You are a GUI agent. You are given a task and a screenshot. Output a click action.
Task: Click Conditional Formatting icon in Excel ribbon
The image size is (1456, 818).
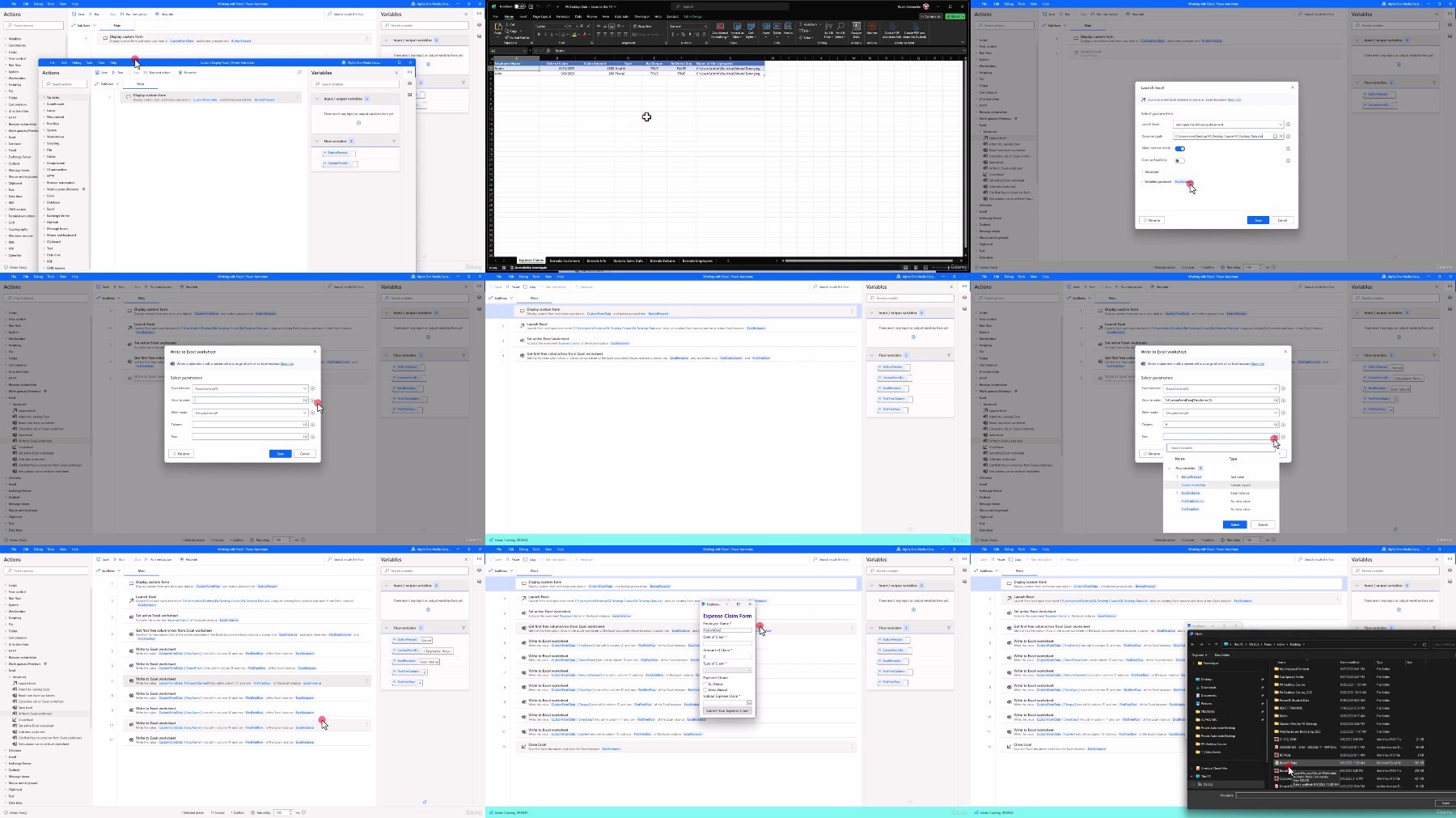coord(720,30)
